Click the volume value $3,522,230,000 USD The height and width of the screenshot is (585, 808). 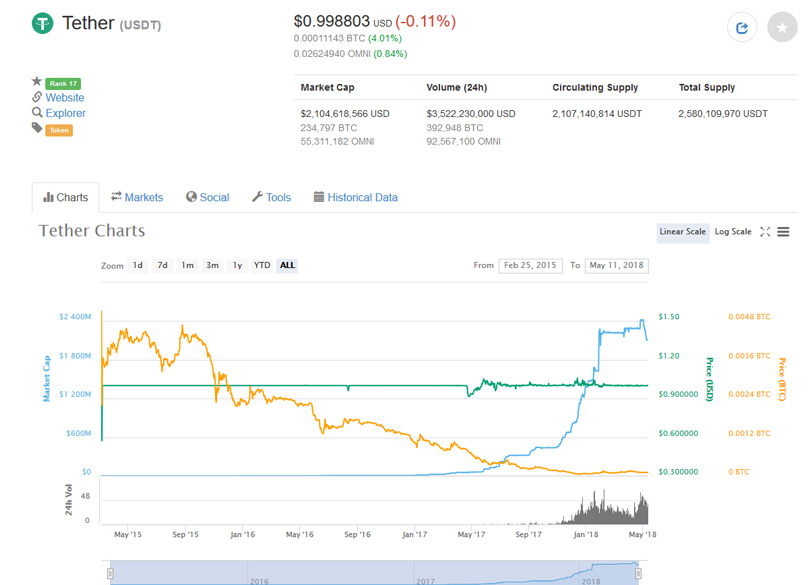470,113
